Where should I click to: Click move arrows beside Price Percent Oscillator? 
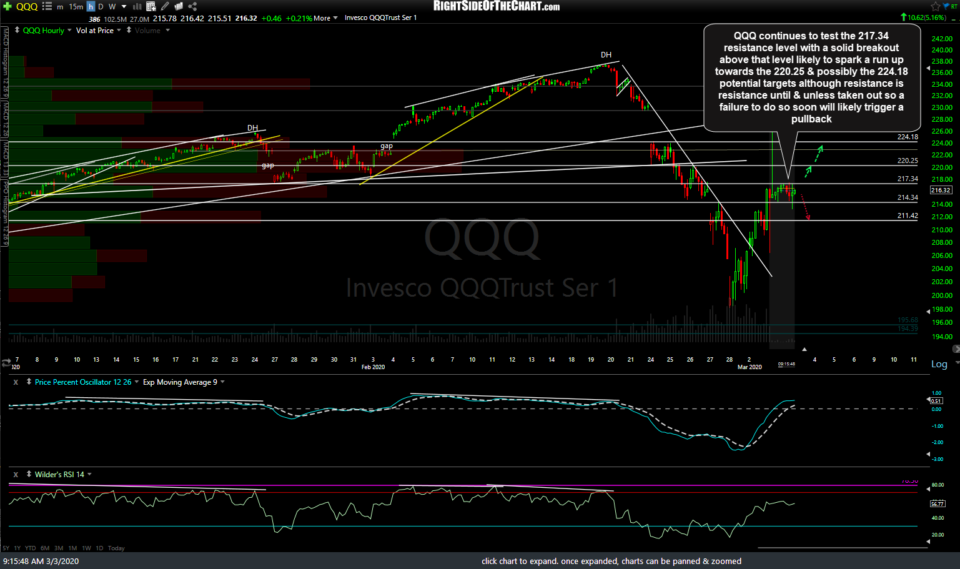[28, 382]
